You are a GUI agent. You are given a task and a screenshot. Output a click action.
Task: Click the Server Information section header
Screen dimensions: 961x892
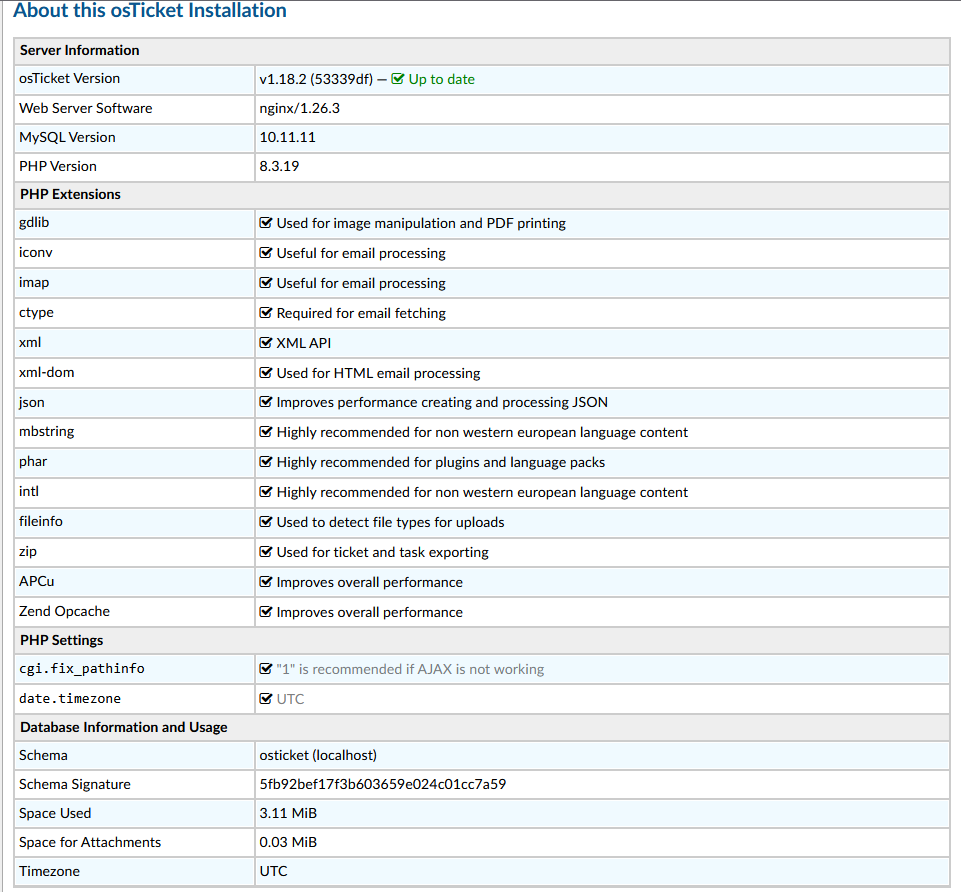[80, 50]
